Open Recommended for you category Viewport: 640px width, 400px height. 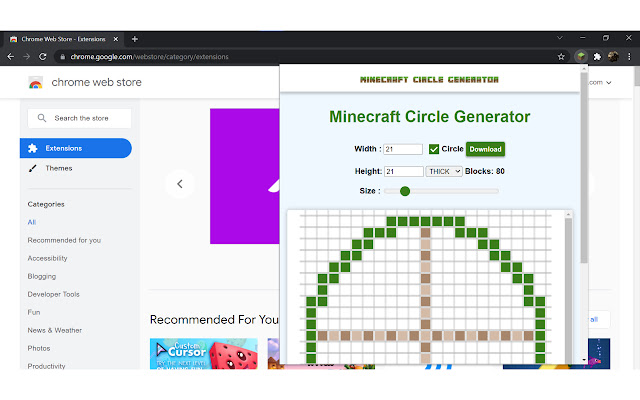(64, 240)
